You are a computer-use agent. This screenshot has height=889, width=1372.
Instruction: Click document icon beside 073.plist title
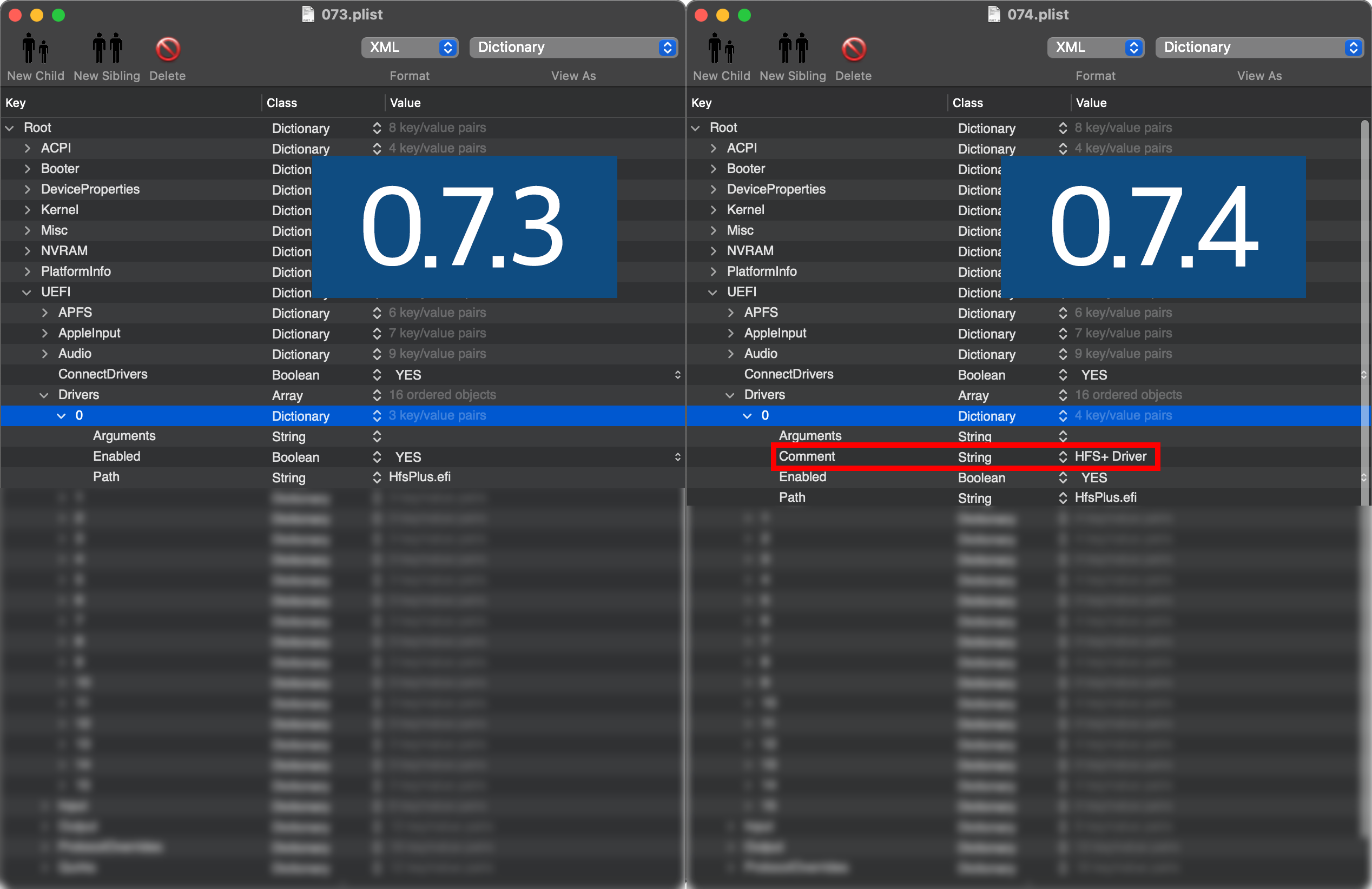(308, 14)
